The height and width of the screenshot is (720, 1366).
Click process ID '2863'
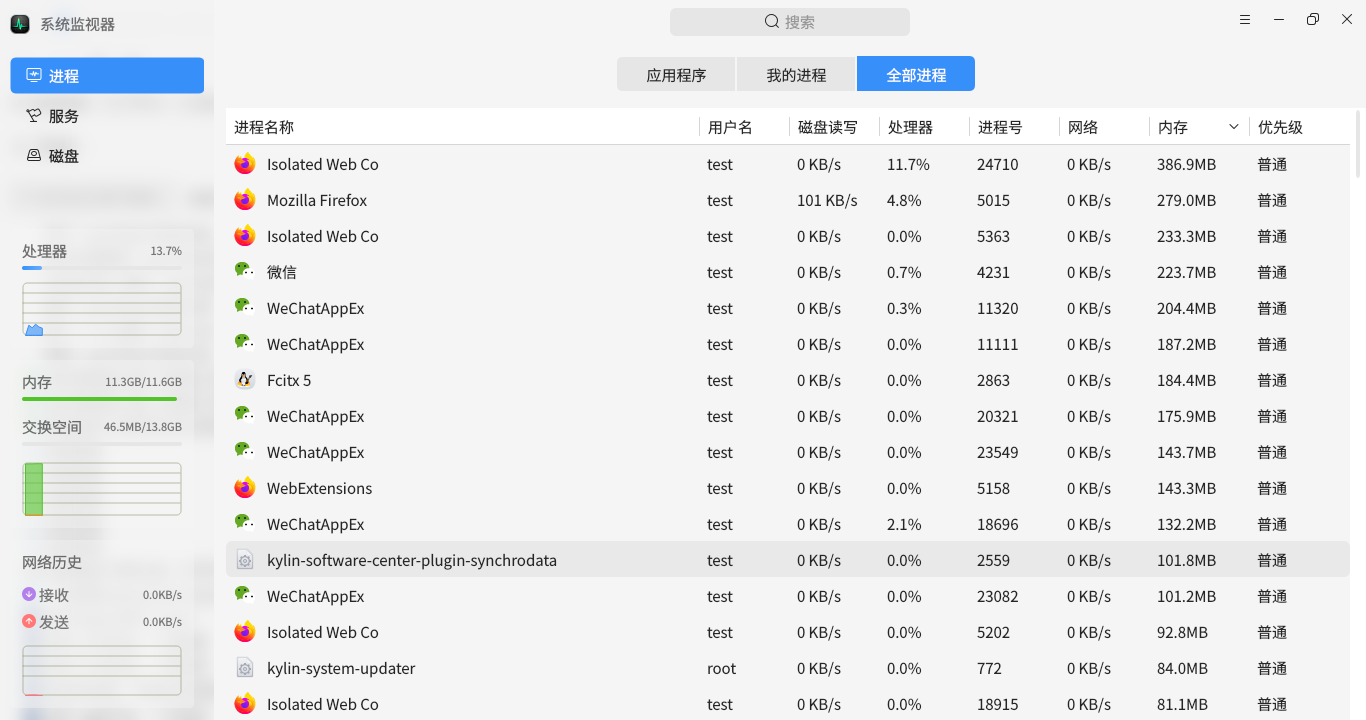click(x=994, y=380)
